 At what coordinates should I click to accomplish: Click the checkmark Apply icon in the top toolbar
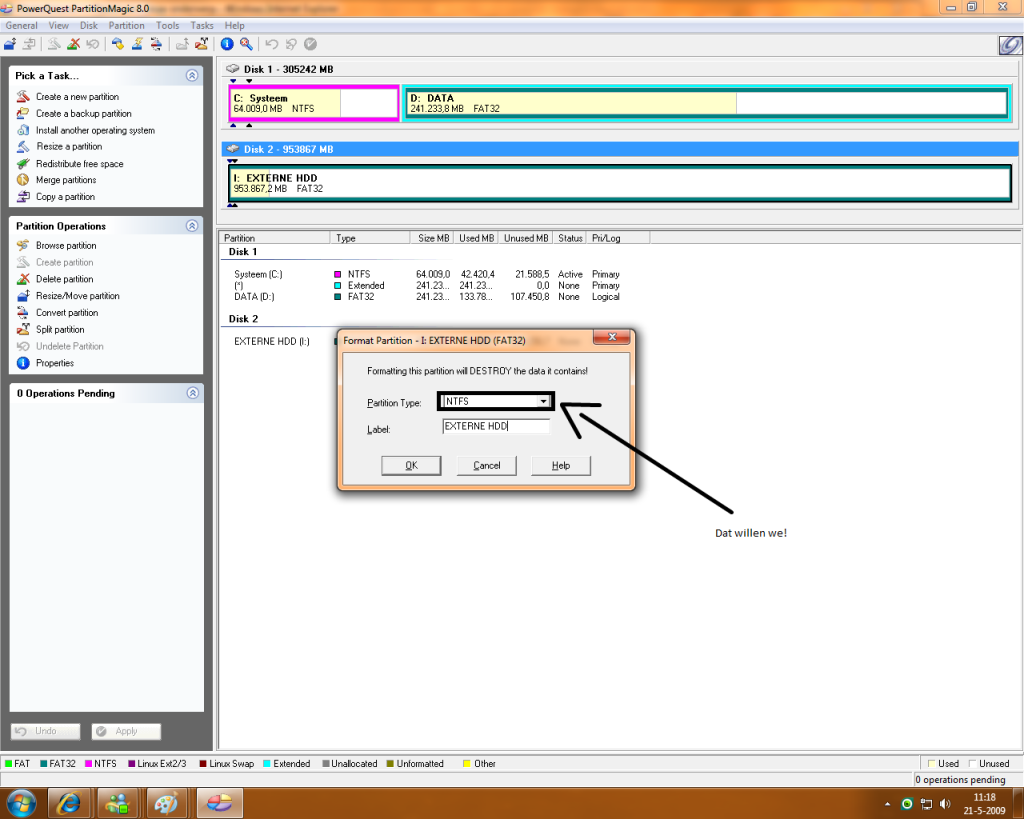[311, 44]
